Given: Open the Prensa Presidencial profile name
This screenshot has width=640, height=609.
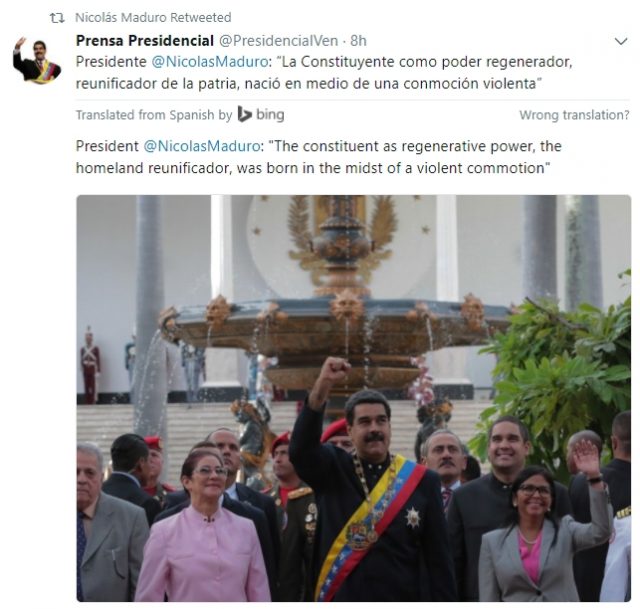Looking at the screenshot, I should [145, 41].
